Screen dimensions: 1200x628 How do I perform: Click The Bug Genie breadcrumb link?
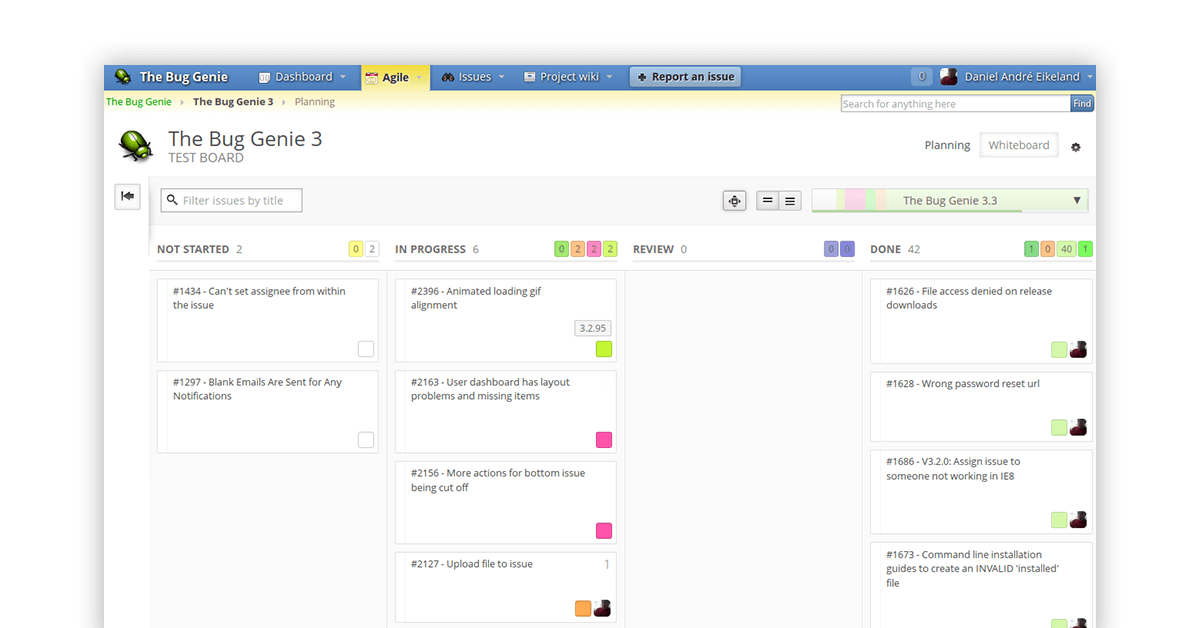139,102
